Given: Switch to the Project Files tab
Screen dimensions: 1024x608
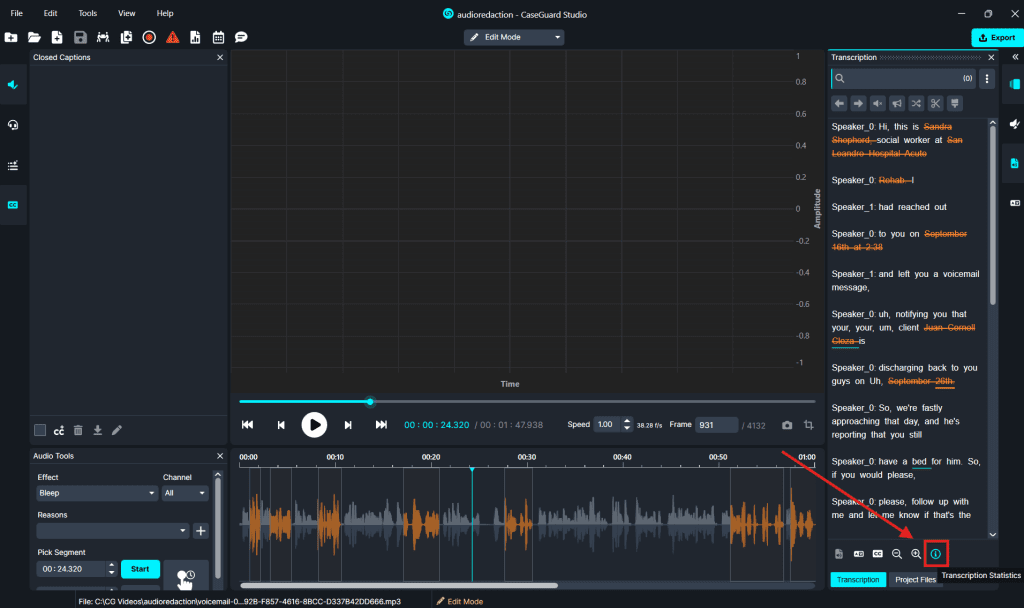Looking at the screenshot, I should pyautogui.click(x=914, y=580).
